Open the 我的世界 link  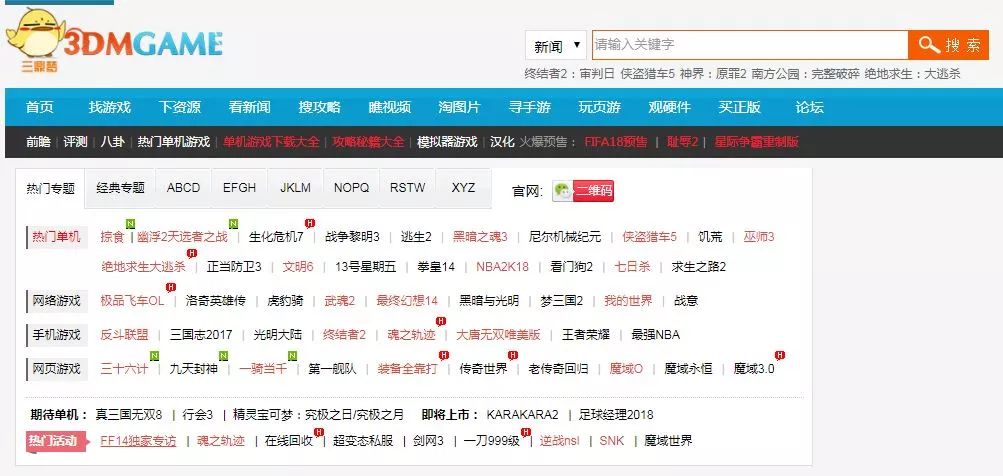(x=628, y=301)
